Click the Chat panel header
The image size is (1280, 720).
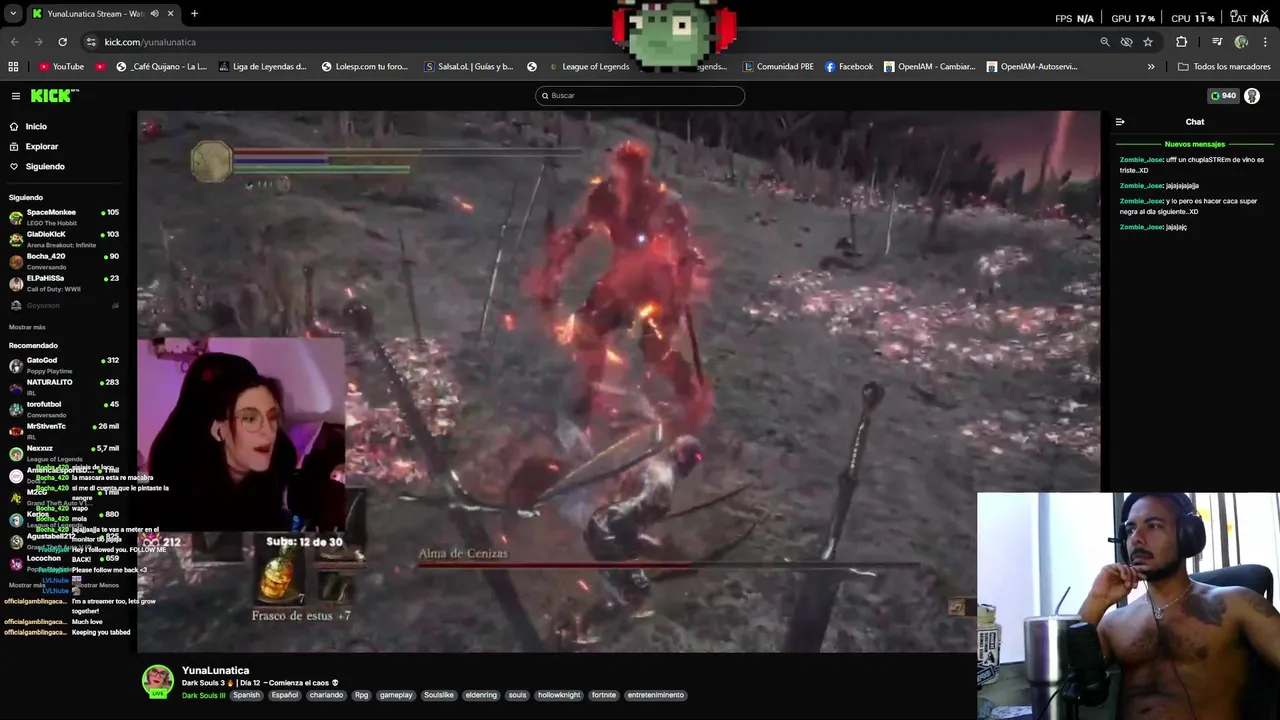[x=1194, y=122]
